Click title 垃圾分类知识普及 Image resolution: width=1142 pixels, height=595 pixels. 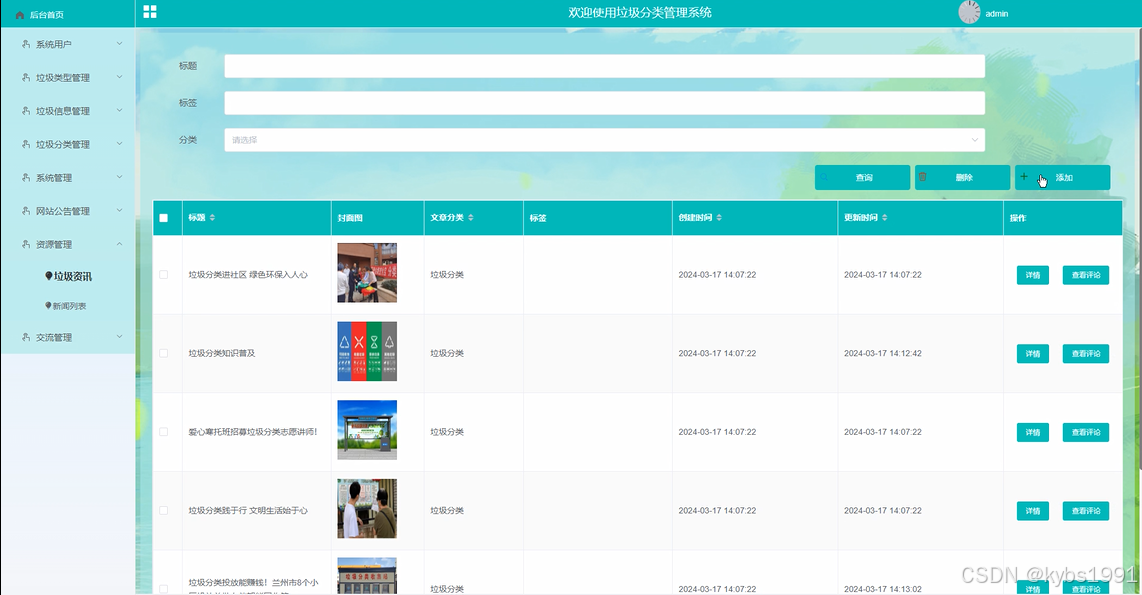[x=222, y=353]
